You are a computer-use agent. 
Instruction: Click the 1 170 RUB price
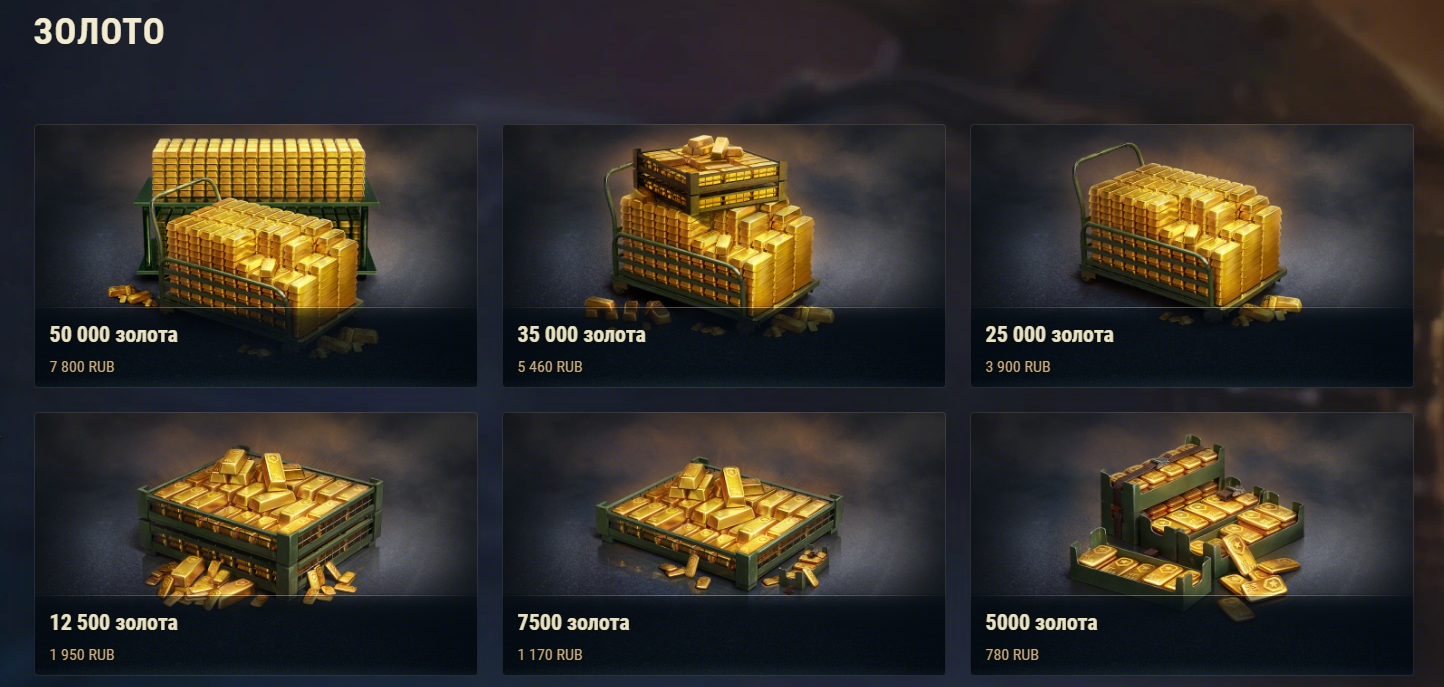point(550,655)
